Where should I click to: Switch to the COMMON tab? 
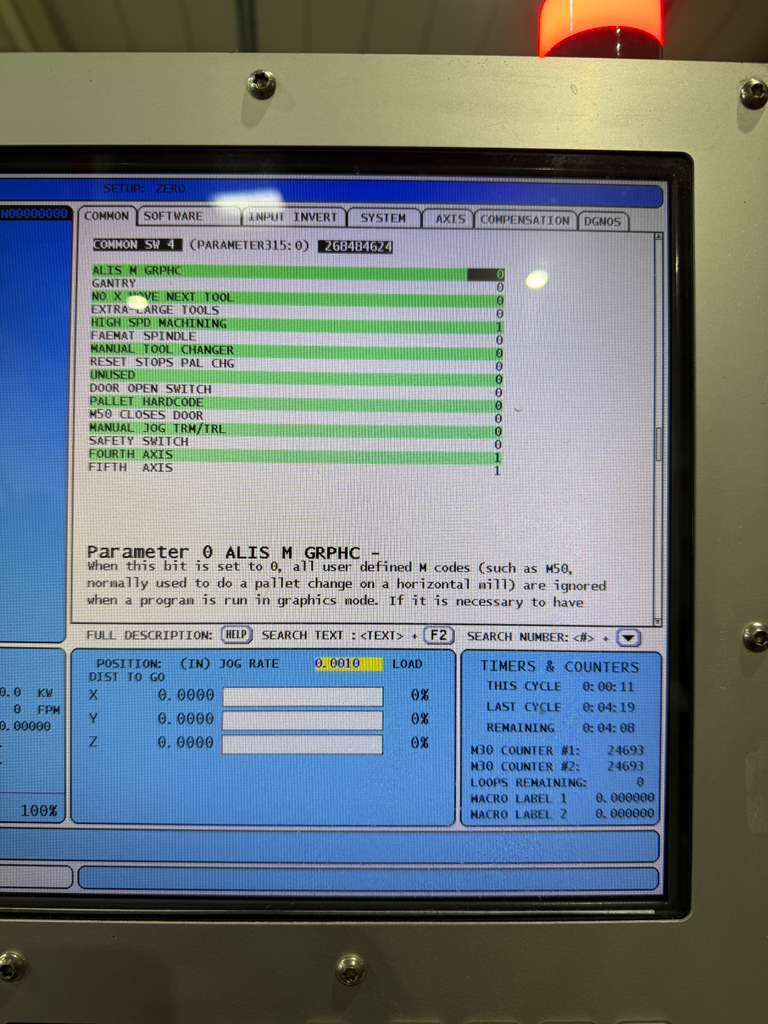106,216
